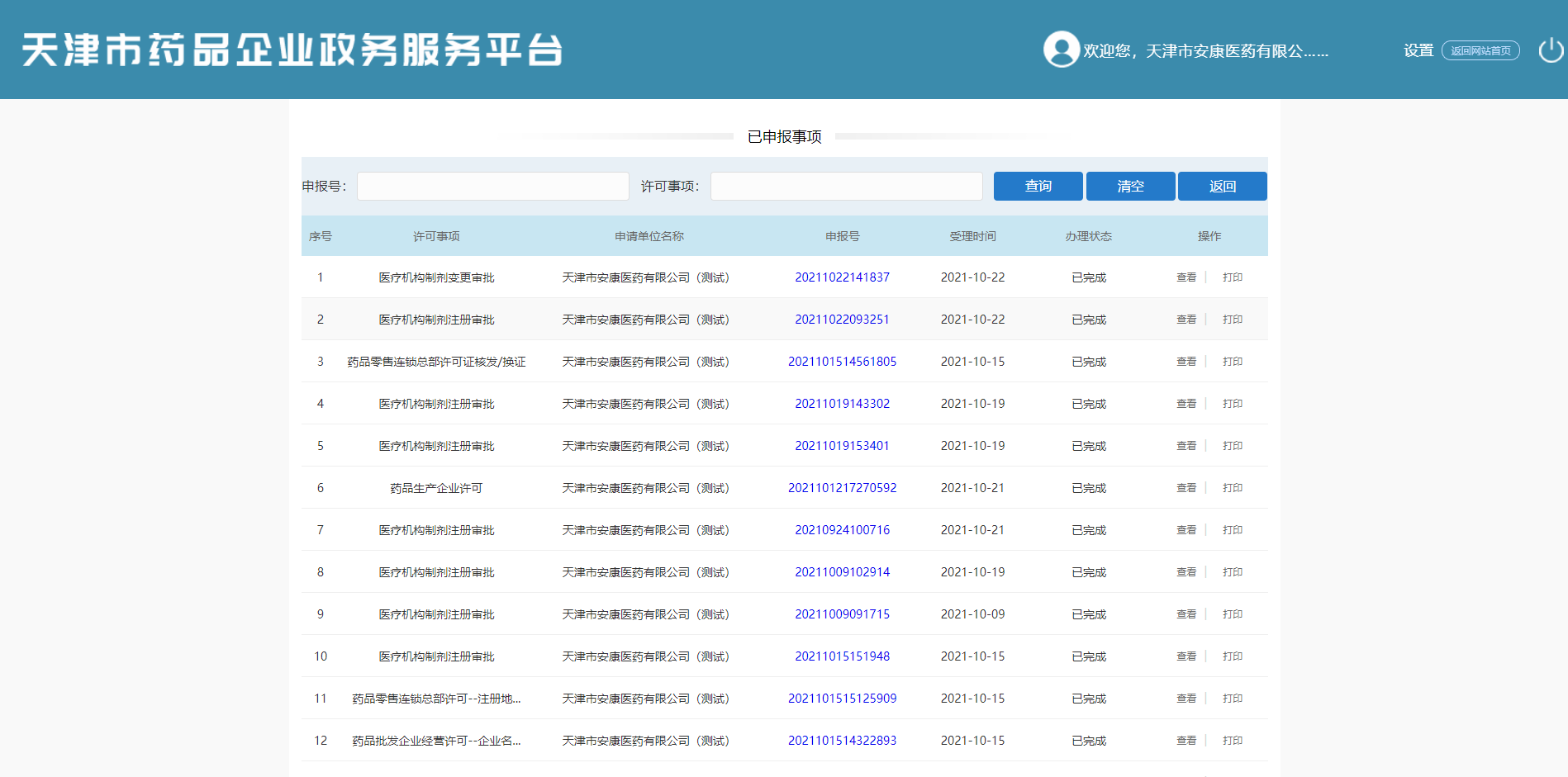Click the 查询 search button
Screen dimensions: 1568x777
(1038, 187)
